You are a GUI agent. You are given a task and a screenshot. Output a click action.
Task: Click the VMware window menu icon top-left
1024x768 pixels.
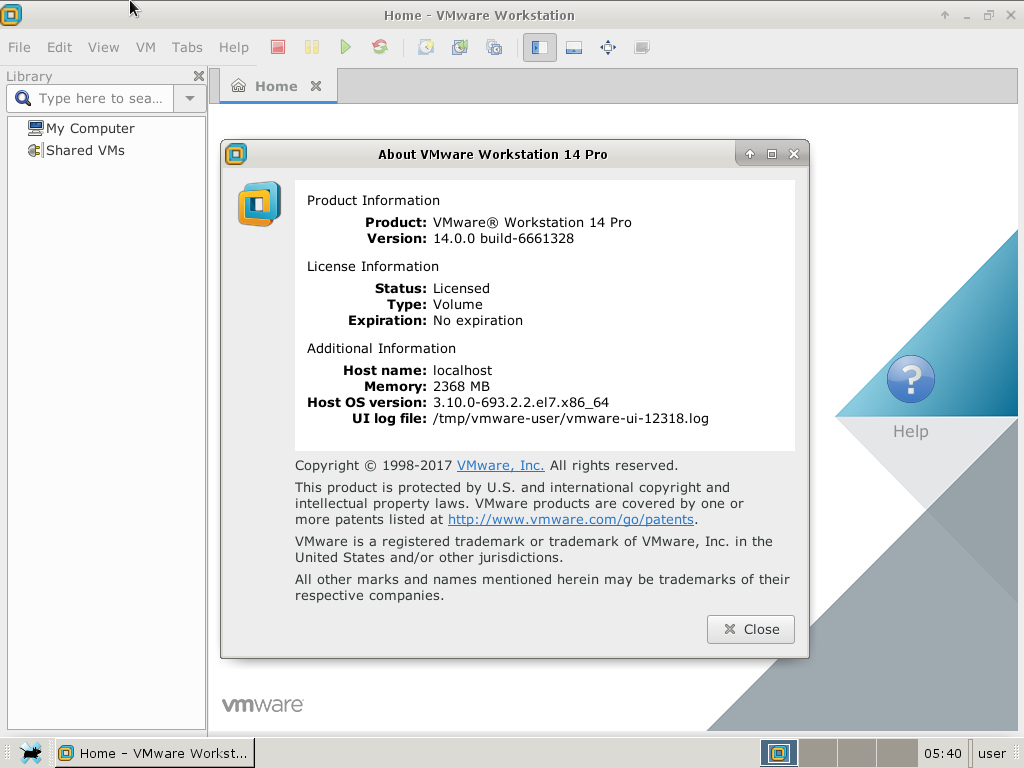[x=11, y=14]
